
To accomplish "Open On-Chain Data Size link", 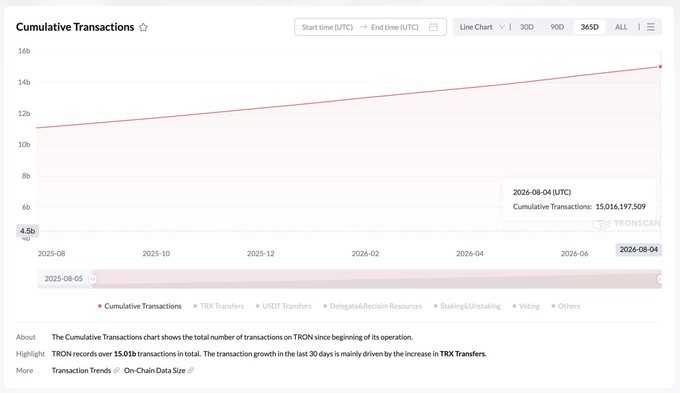I will click(x=154, y=370).
